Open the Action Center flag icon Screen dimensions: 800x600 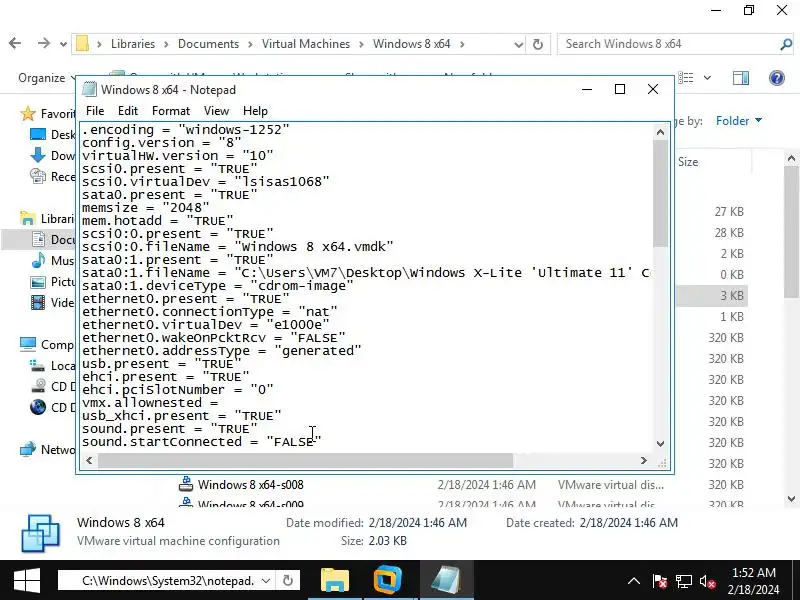[660, 581]
